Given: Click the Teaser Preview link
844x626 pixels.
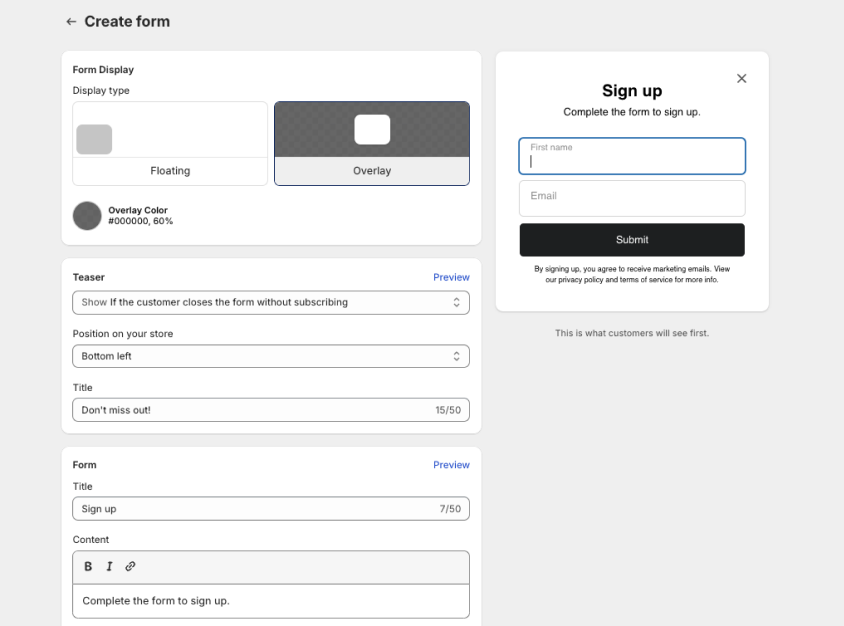Looking at the screenshot, I should click(x=451, y=277).
